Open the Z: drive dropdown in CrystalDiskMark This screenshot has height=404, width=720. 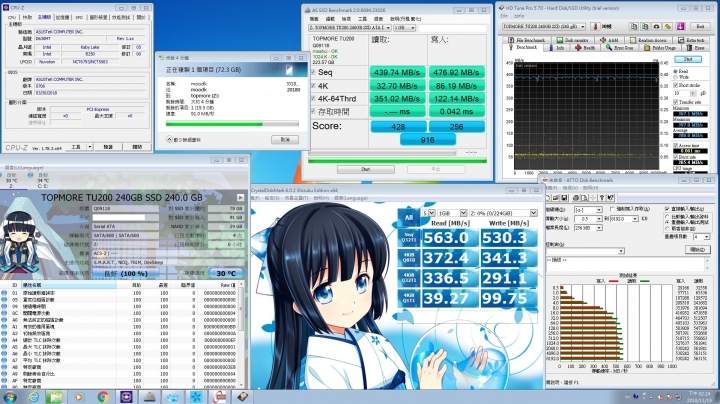click(503, 213)
